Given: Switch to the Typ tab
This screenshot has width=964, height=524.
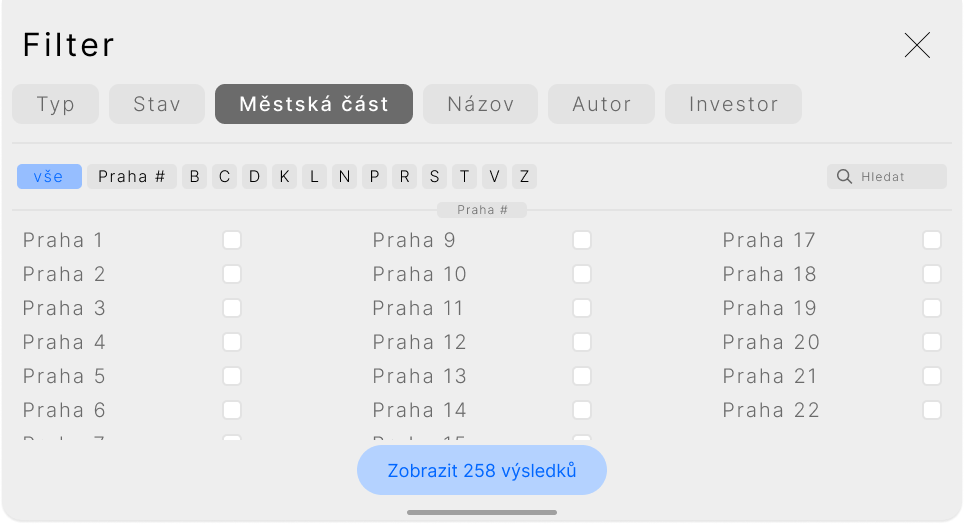Looking at the screenshot, I should 55,104.
